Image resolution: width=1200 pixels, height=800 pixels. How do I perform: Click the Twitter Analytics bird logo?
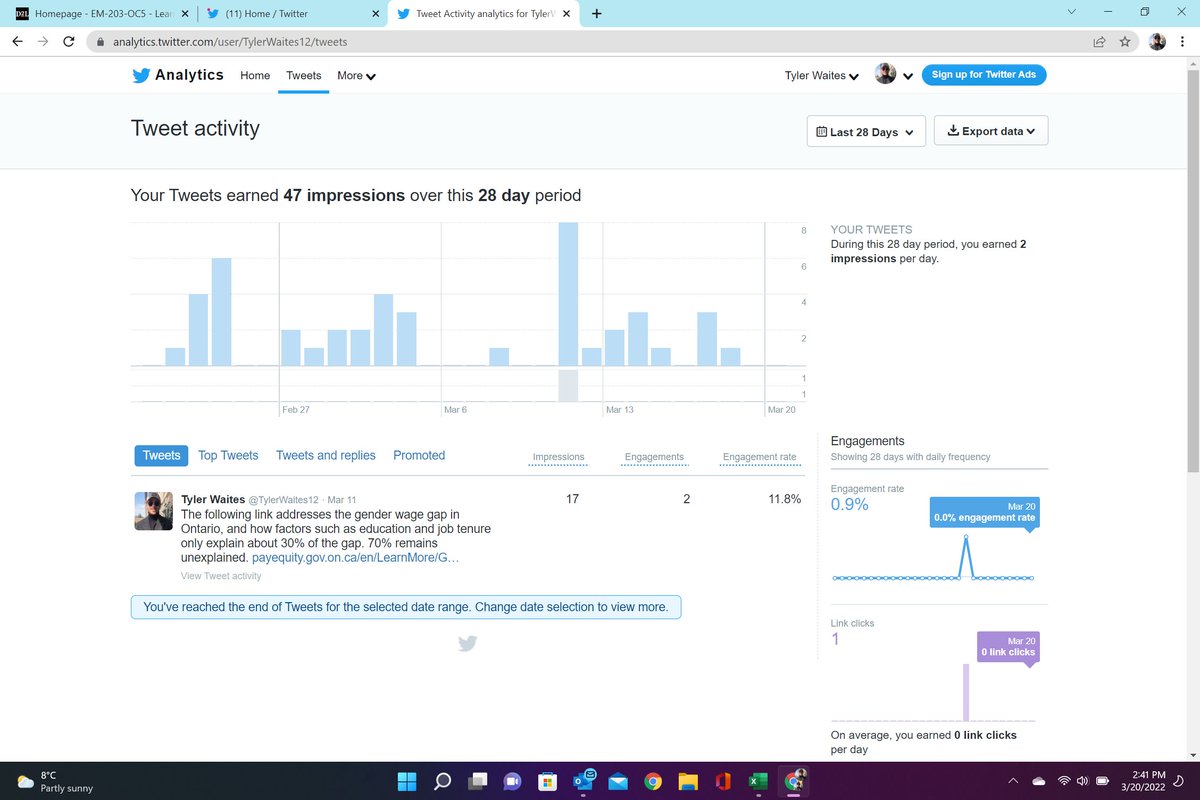(x=141, y=75)
